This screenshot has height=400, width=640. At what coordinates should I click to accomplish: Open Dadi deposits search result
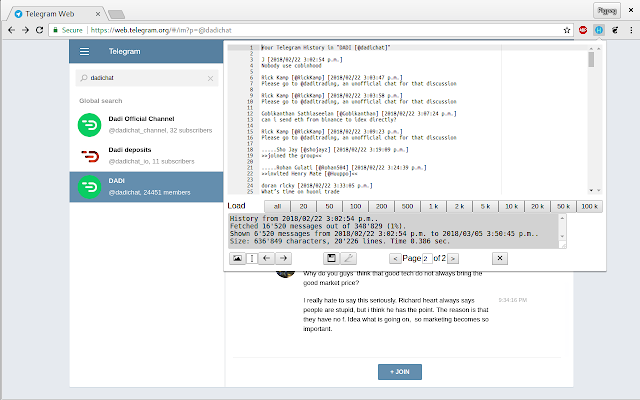tap(146, 156)
